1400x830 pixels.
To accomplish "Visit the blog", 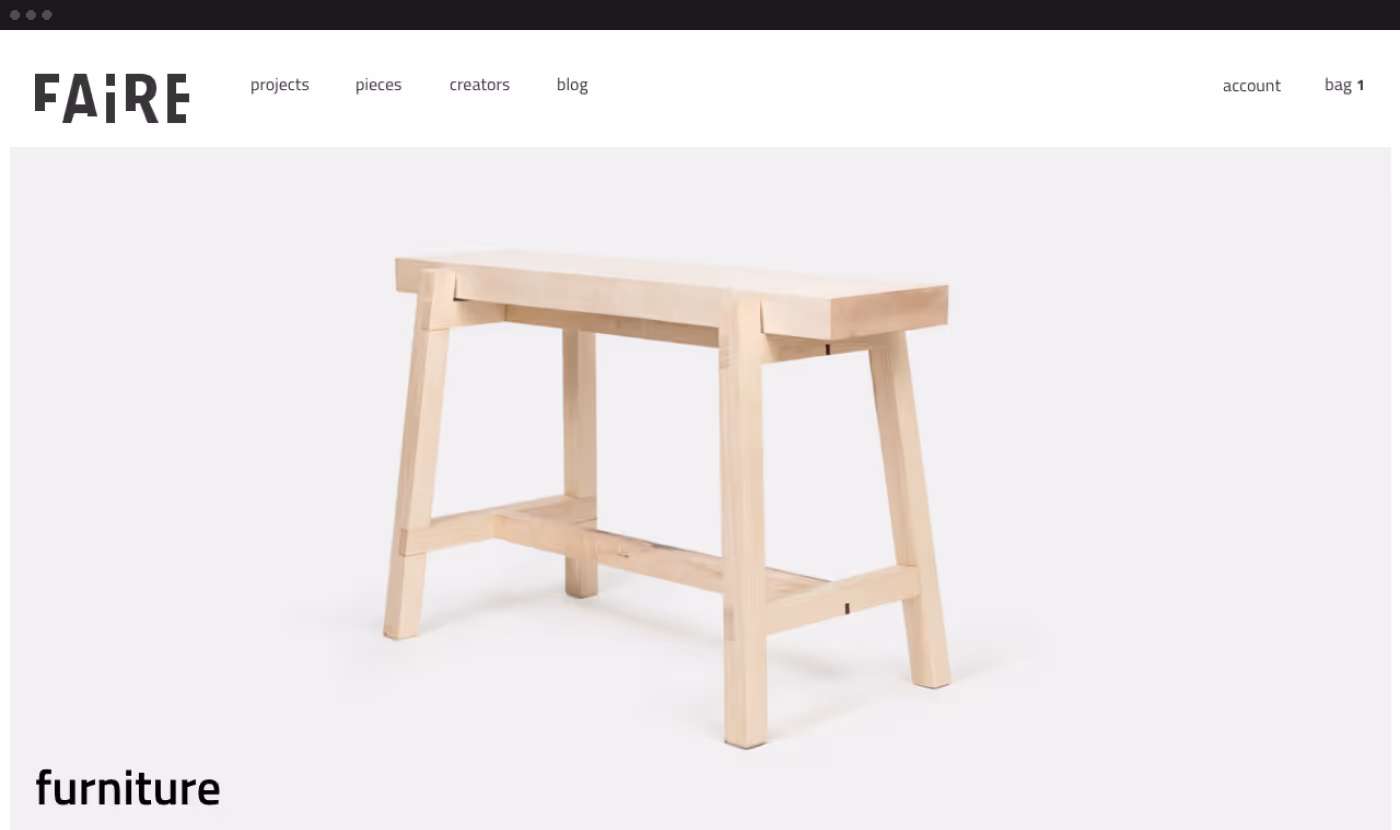I will (x=572, y=85).
